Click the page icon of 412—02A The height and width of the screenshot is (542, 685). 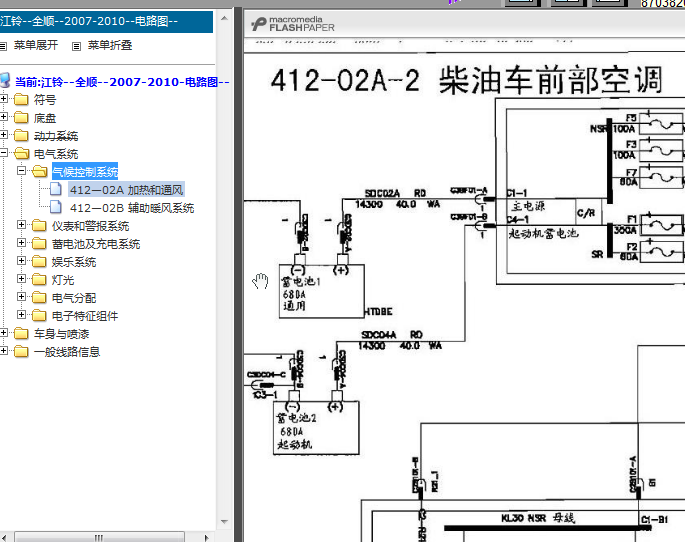(x=56, y=189)
